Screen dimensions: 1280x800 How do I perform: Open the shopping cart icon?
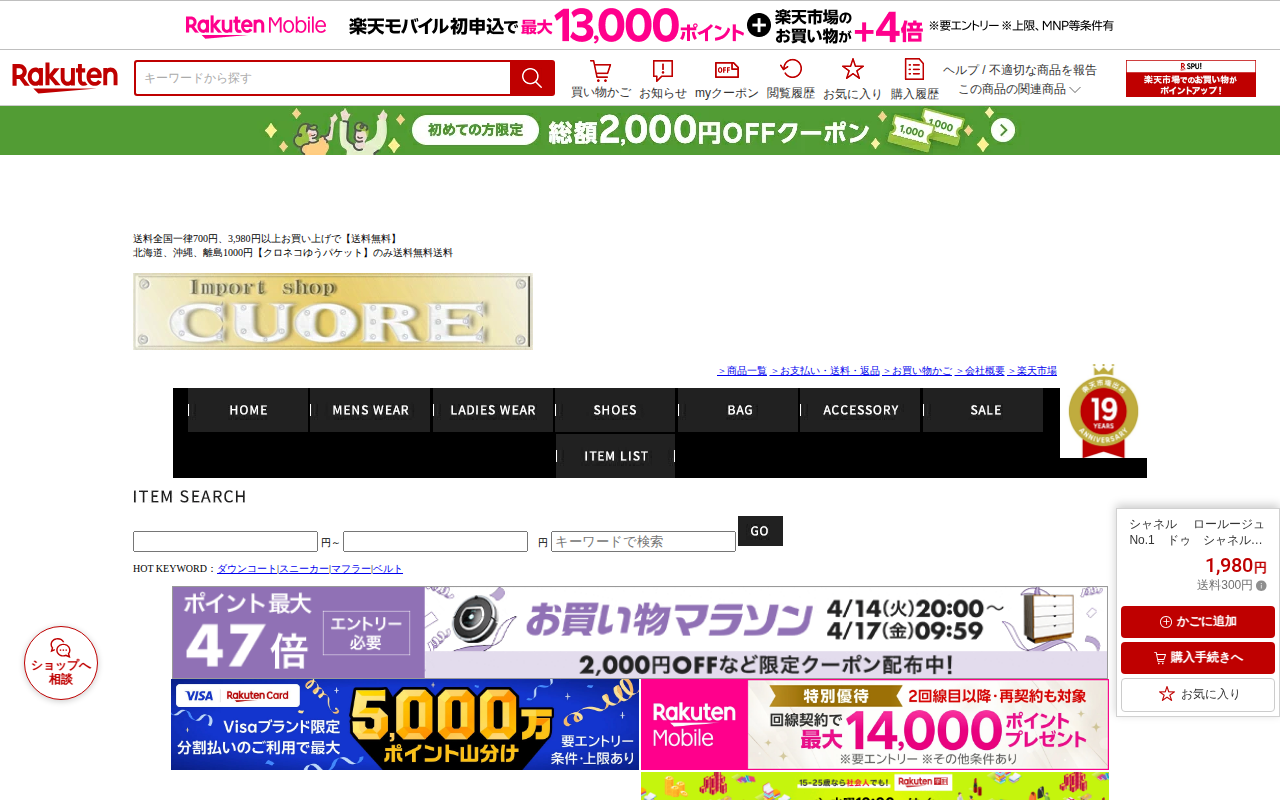[x=600, y=71]
